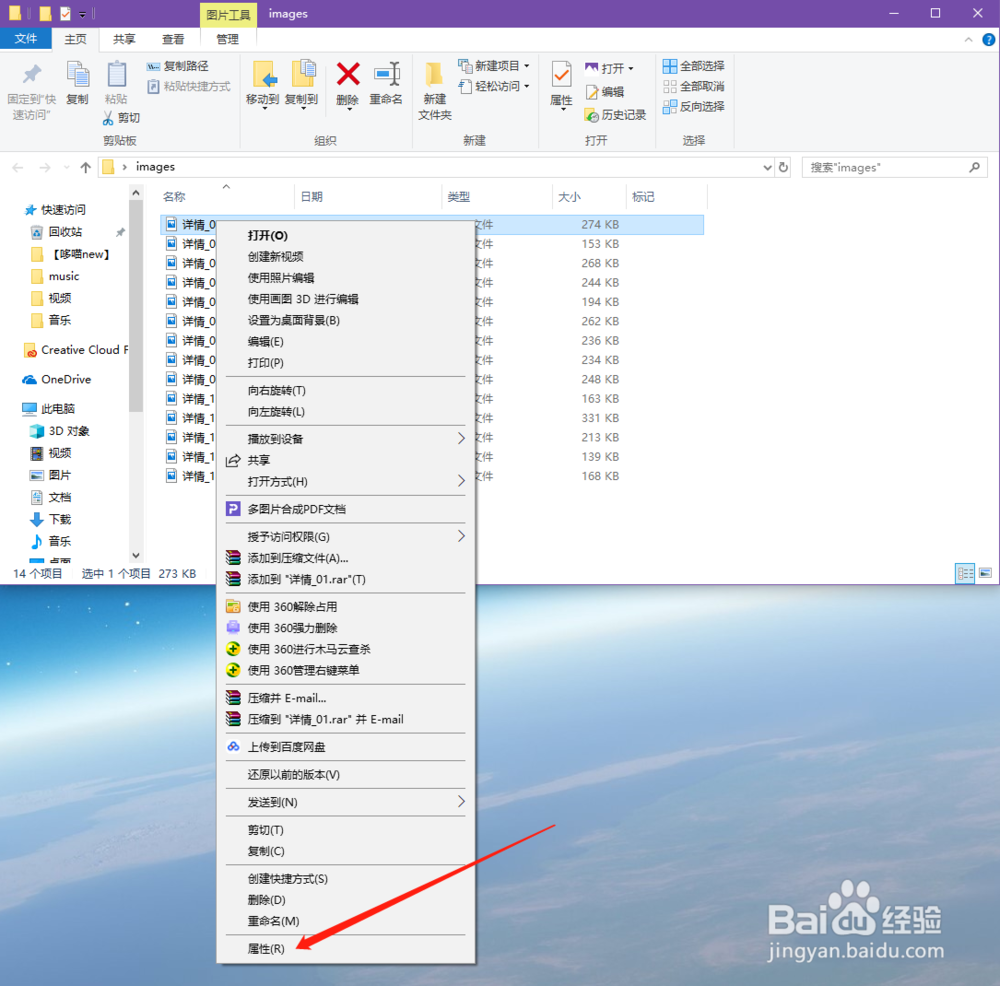Choose Rotate right (向右旋转)

347,390
